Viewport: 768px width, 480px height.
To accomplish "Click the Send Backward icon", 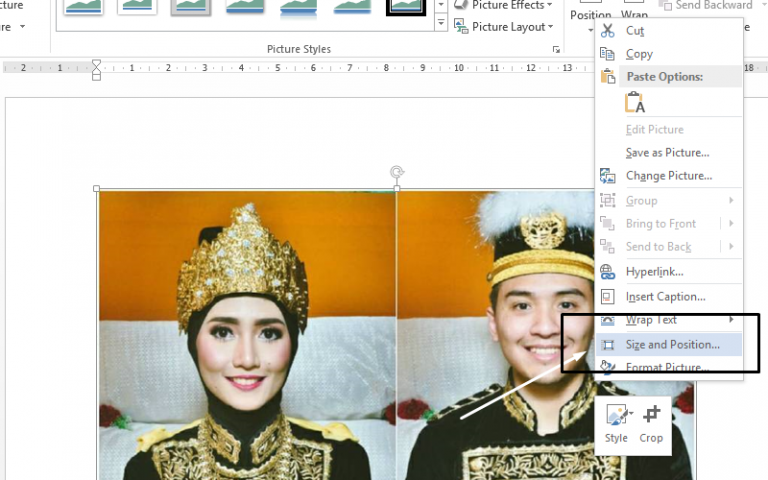I will (x=665, y=5).
